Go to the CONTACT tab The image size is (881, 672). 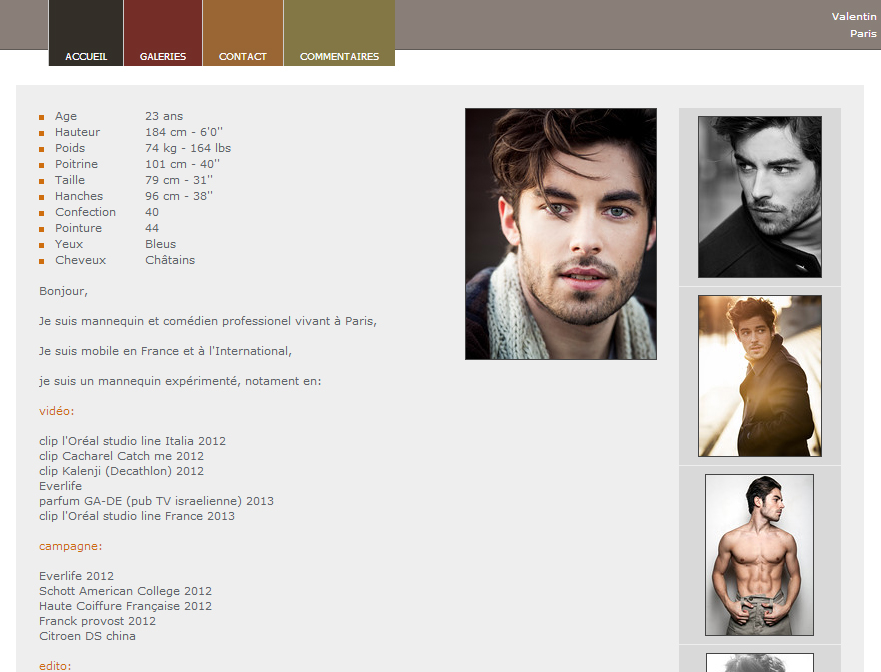243,33
